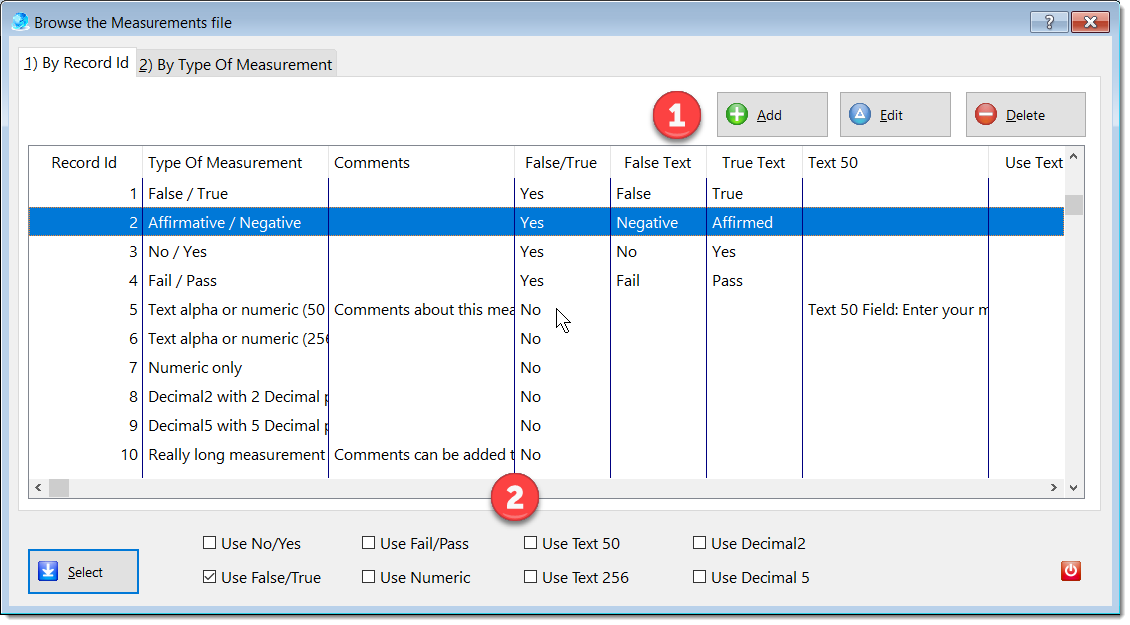This screenshot has height=625, width=1130.
Task: Click the application globe icon in title bar
Action: (x=20, y=21)
